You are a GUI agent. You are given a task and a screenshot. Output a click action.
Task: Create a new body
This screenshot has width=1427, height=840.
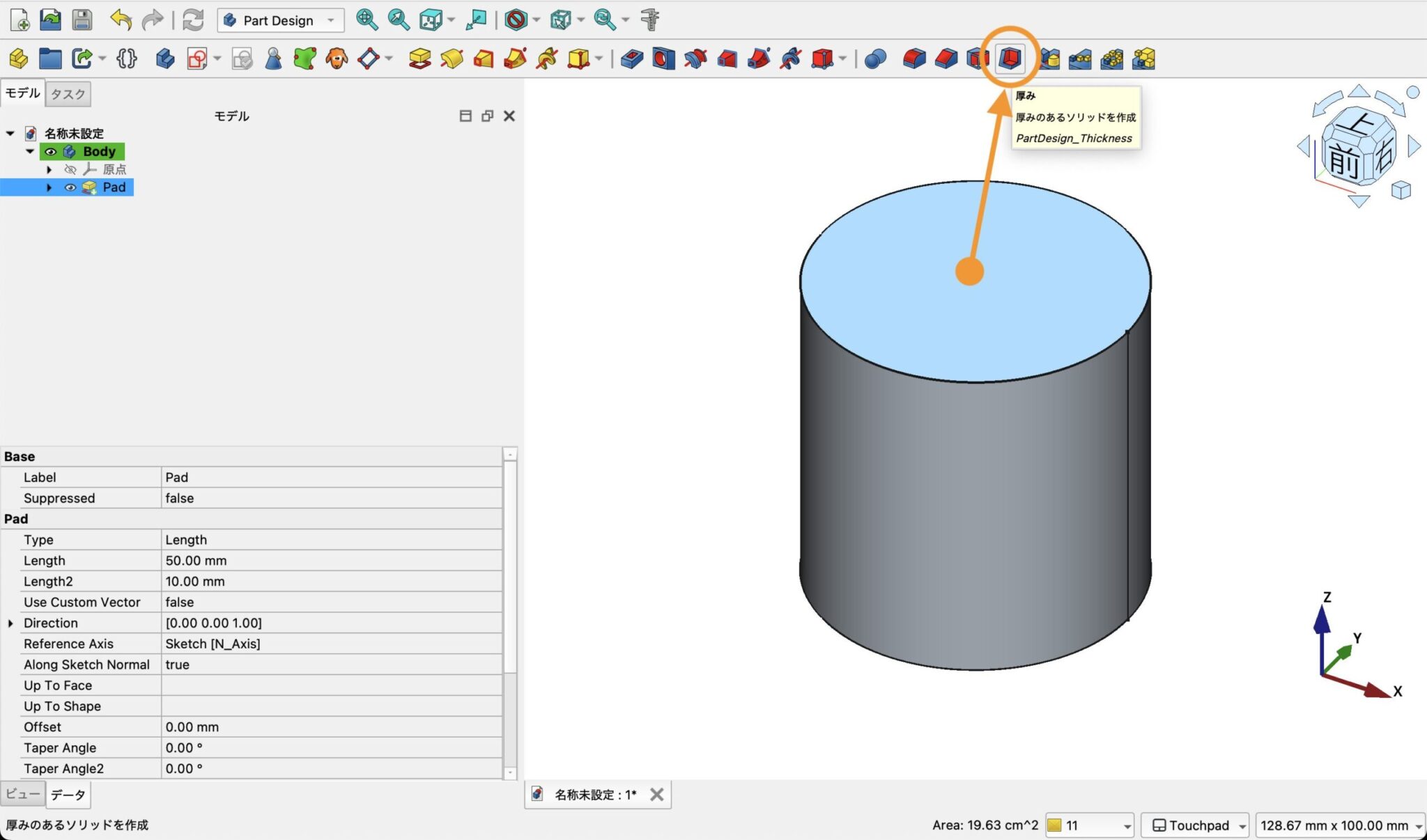[x=164, y=59]
